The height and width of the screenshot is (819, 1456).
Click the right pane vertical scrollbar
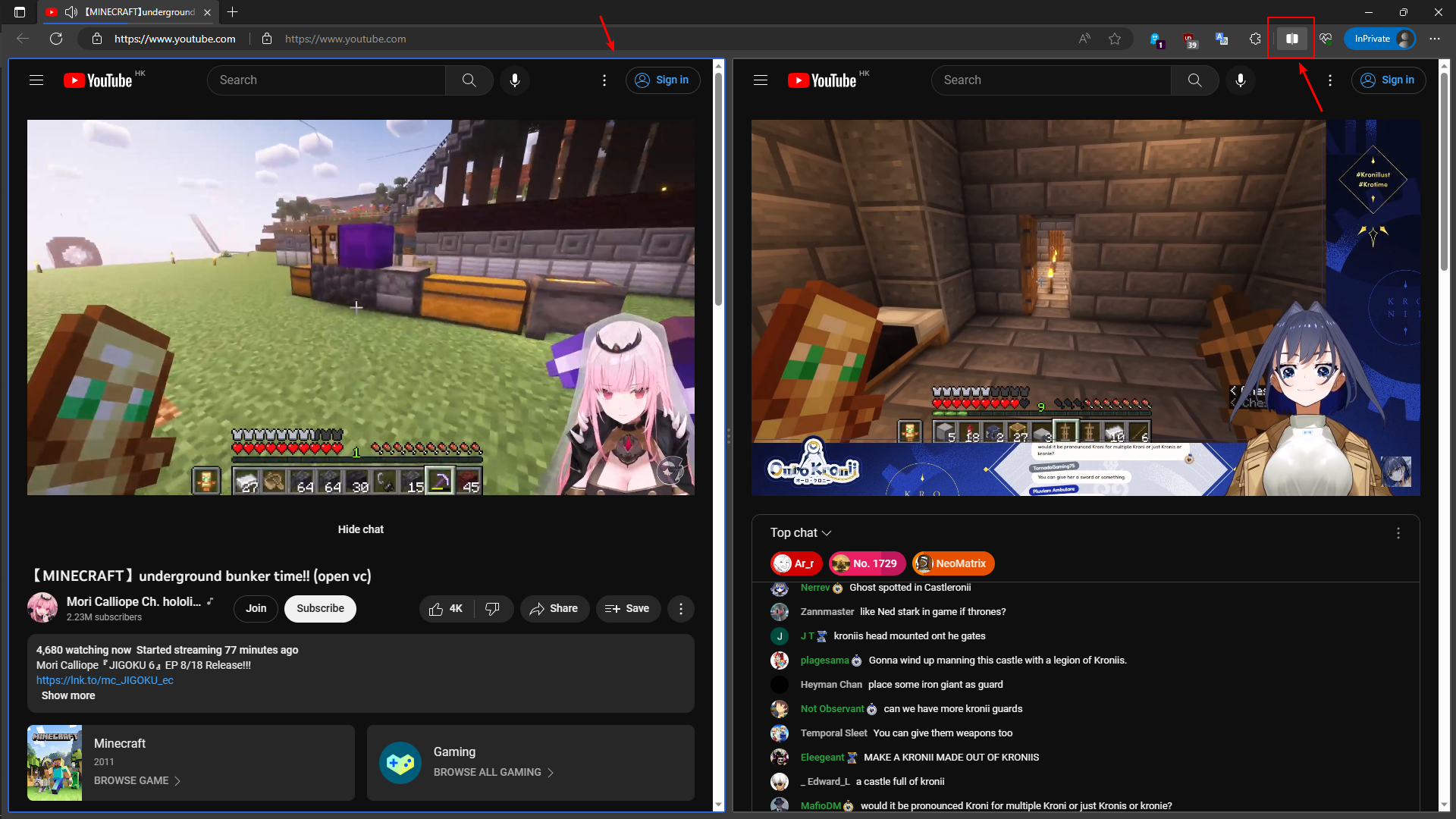(1444, 171)
